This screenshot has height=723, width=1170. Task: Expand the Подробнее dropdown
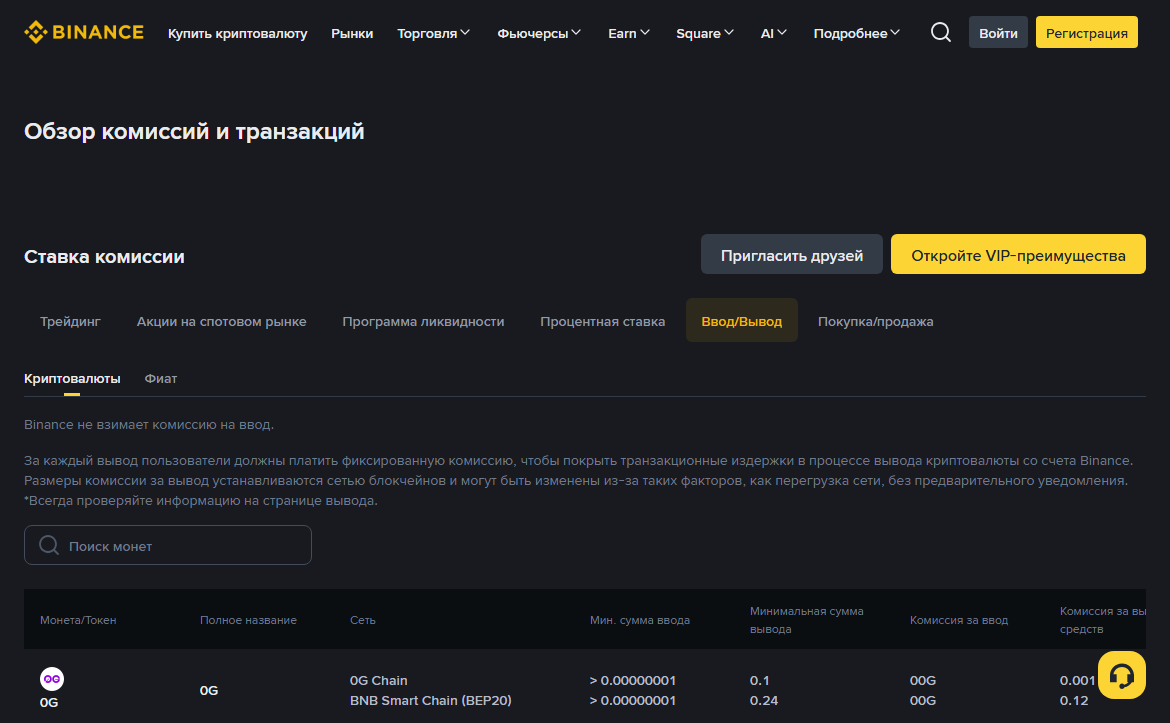point(857,33)
